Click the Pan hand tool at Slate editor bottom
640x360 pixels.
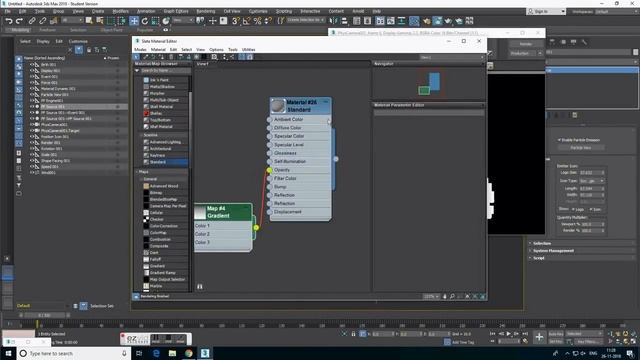444,296
